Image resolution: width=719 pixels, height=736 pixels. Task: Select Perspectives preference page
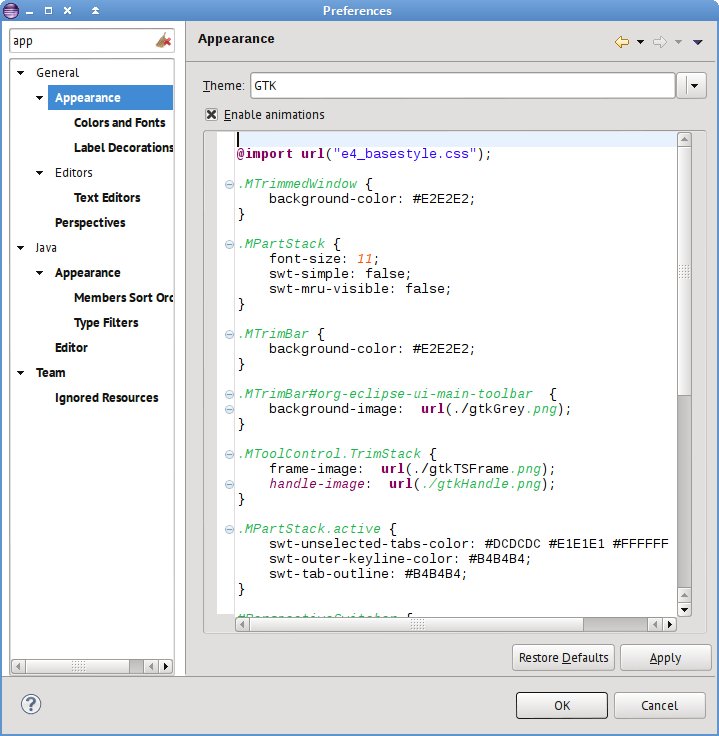(x=90, y=222)
